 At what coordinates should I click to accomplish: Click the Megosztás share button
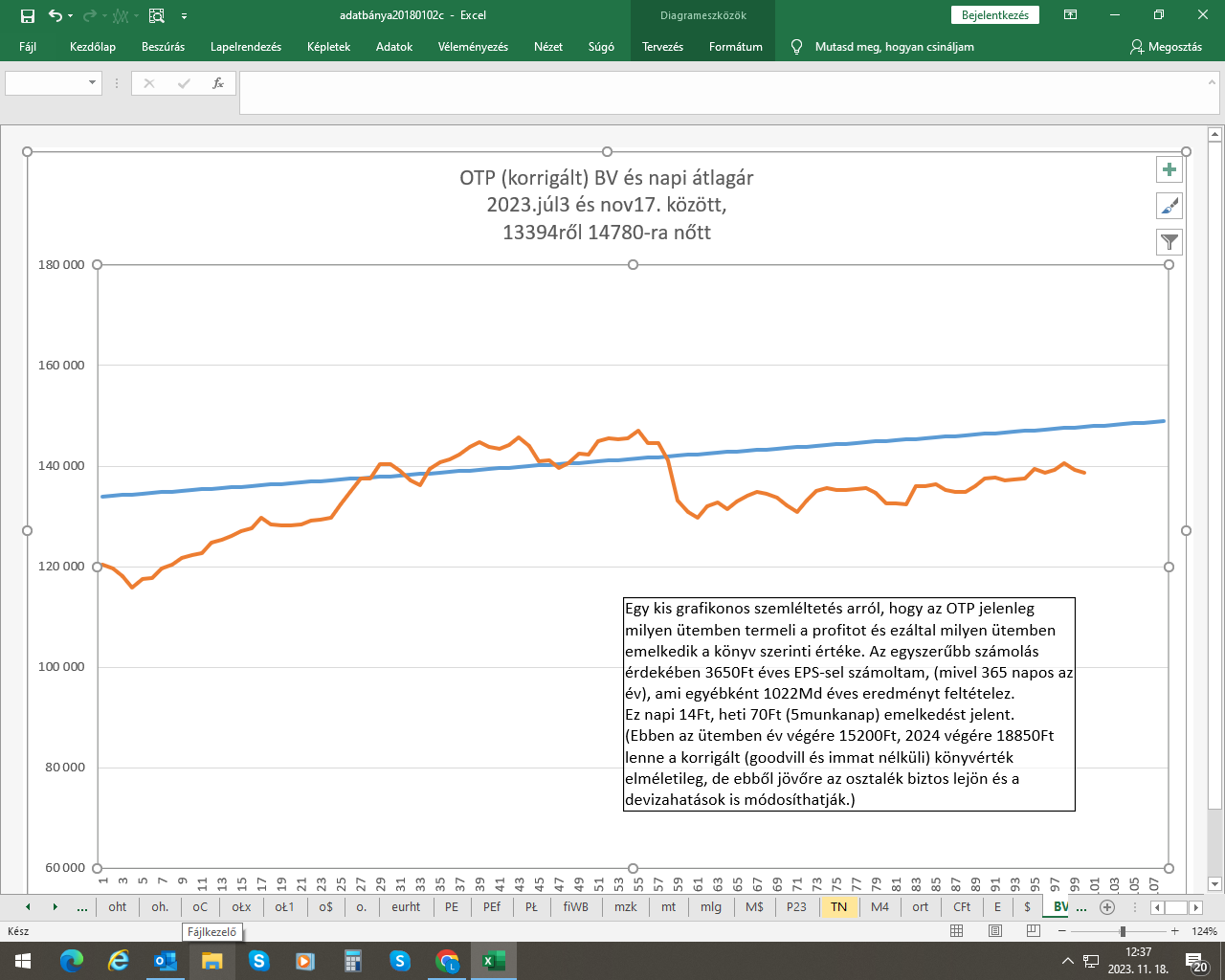tap(1166, 47)
